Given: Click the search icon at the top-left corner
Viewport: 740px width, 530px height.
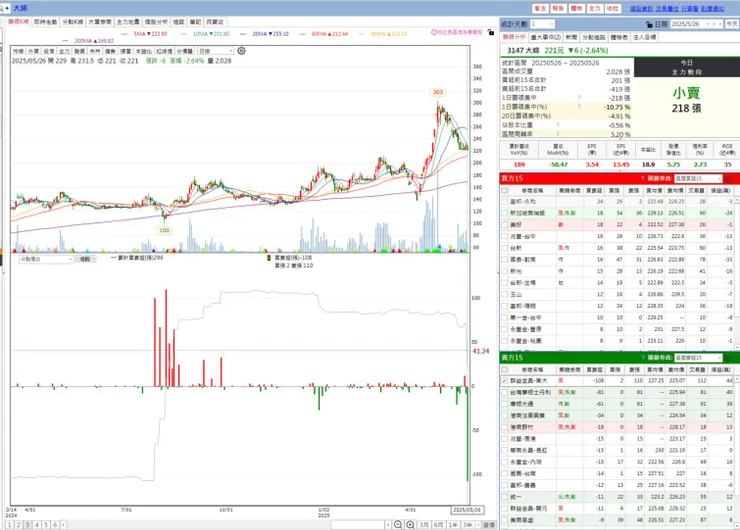Looking at the screenshot, I should tap(2, 8).
